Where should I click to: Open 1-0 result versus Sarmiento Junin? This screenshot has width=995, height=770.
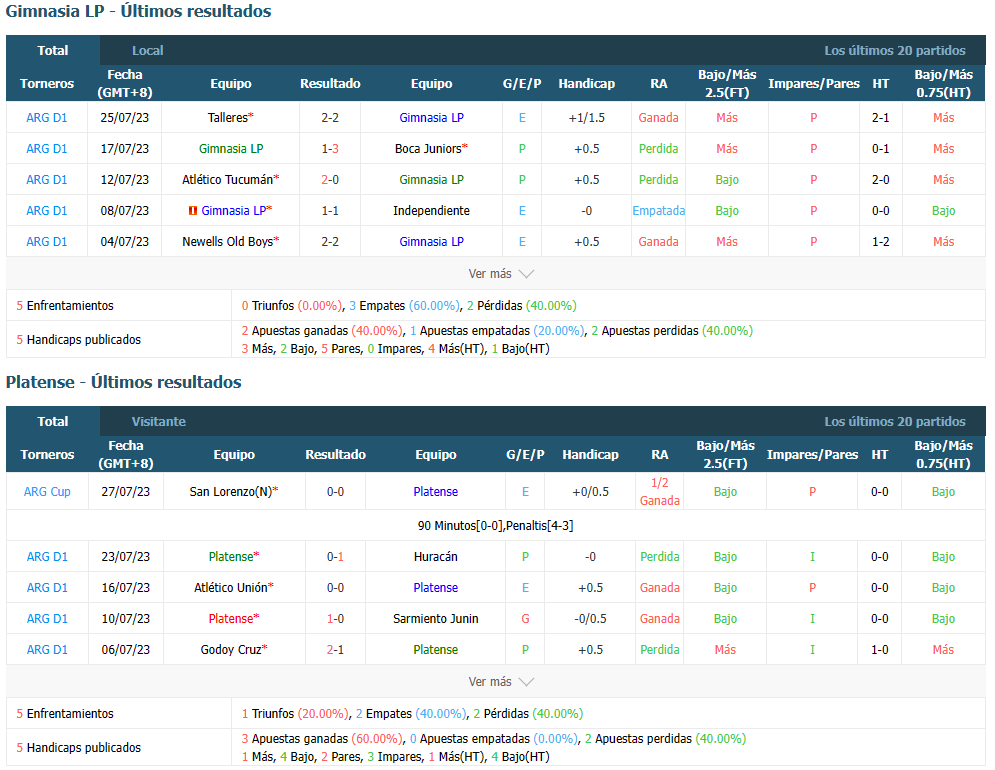pos(335,619)
